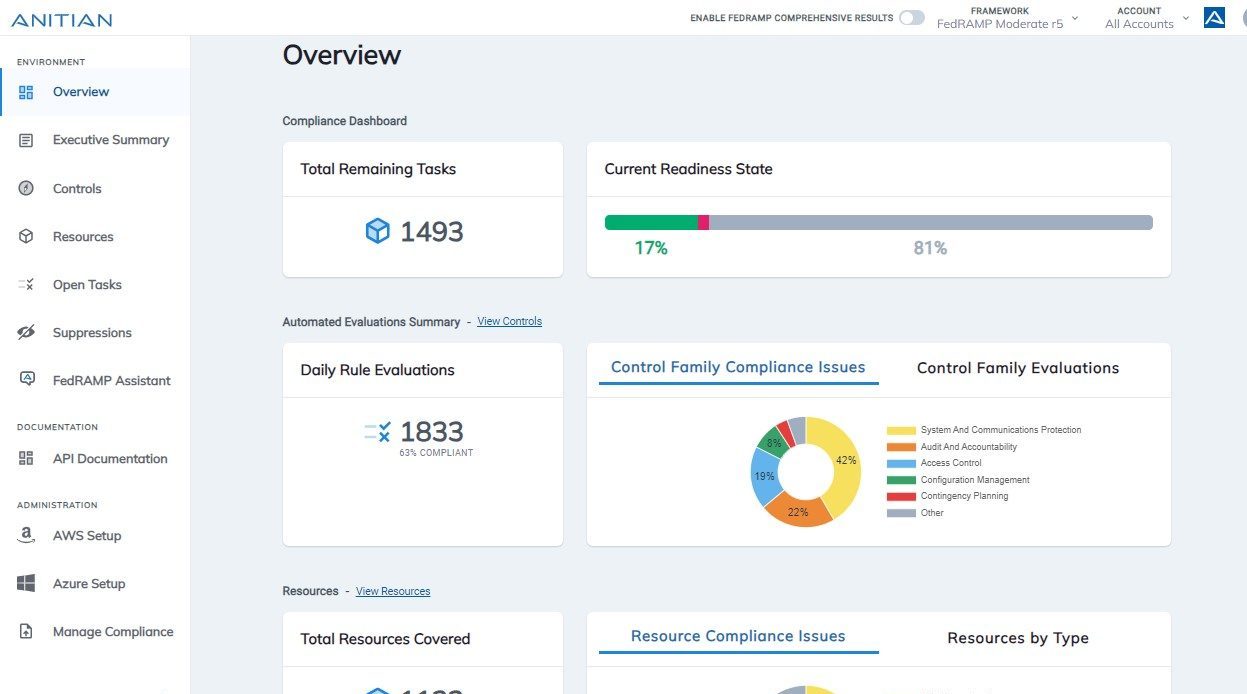
Task: Open FedRAMP Assistant
Action: click(x=95, y=380)
